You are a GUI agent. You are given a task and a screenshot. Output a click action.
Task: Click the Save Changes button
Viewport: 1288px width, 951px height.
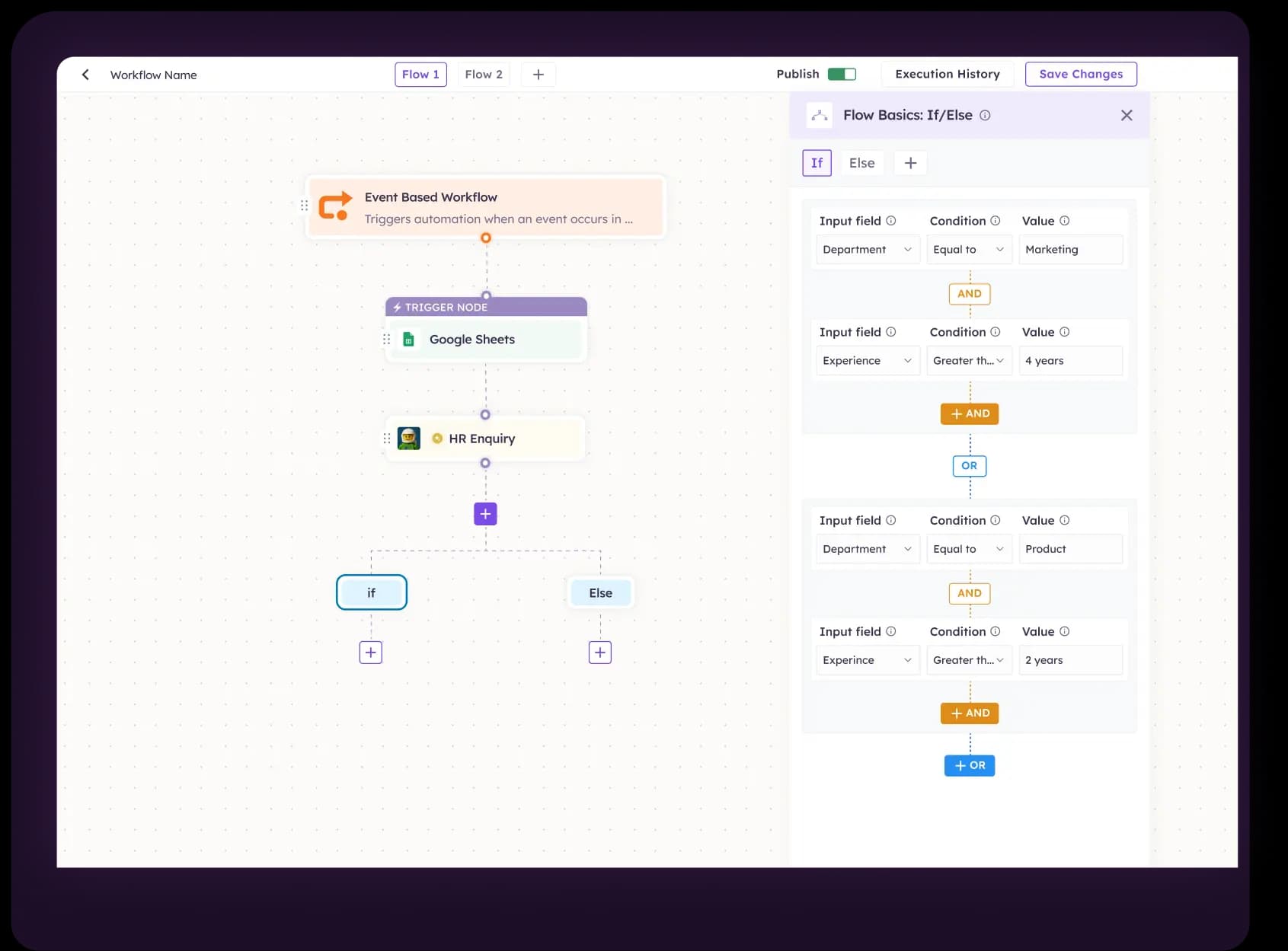click(1081, 74)
